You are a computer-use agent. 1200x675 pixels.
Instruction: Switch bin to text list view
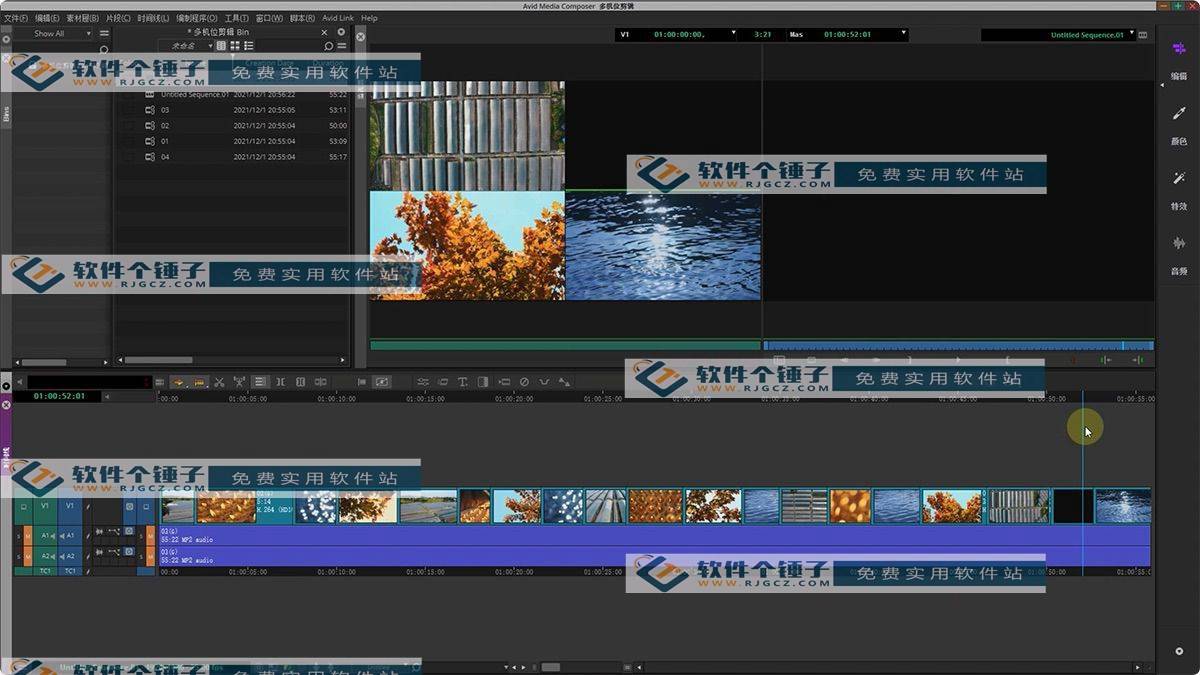tap(222, 45)
